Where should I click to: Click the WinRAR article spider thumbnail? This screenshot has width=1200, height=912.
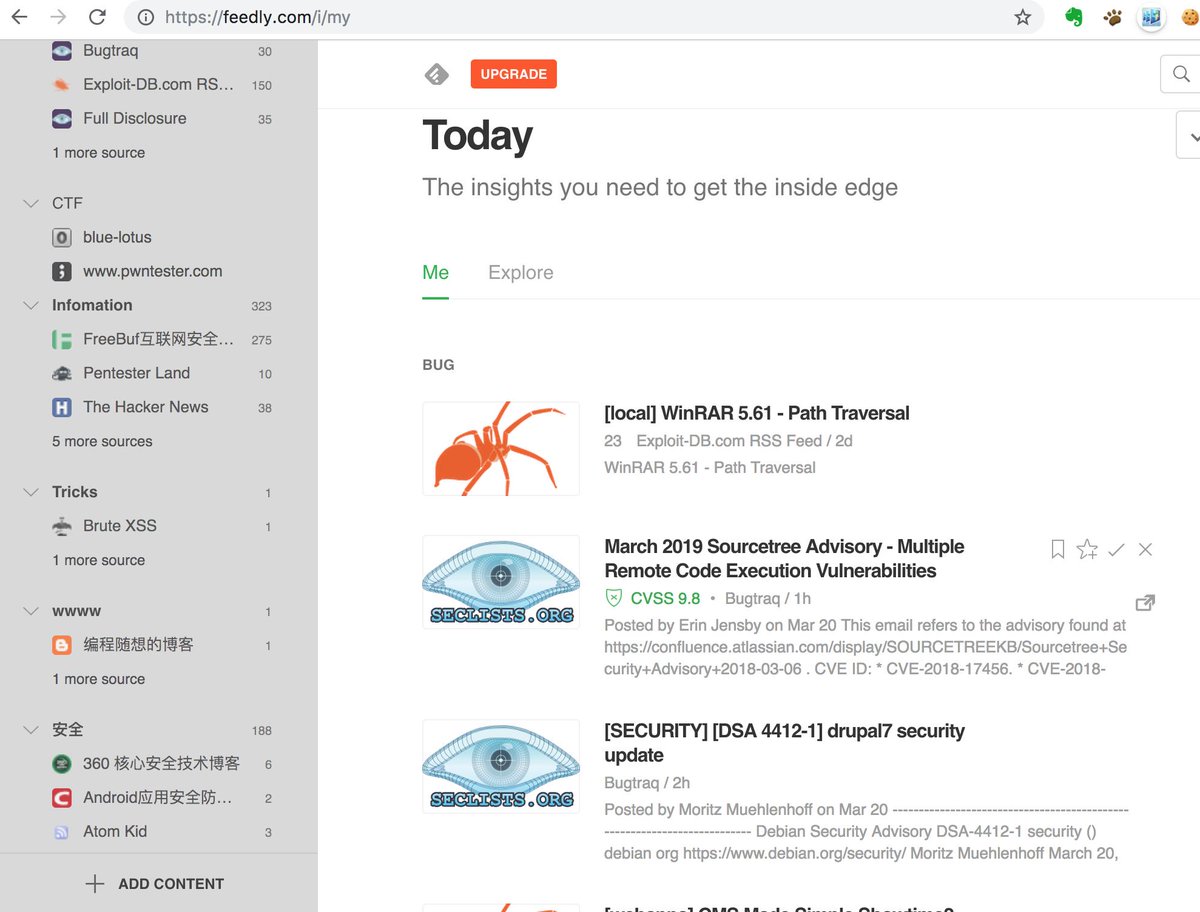[x=501, y=448]
